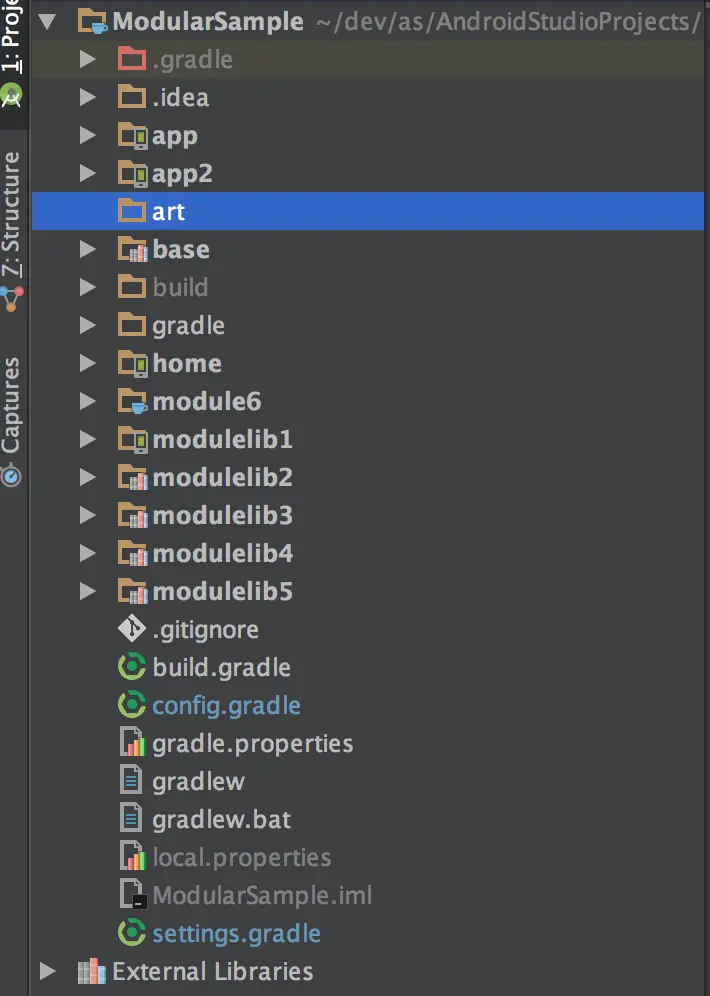Click the ModularSample project folder icon

[92, 22]
